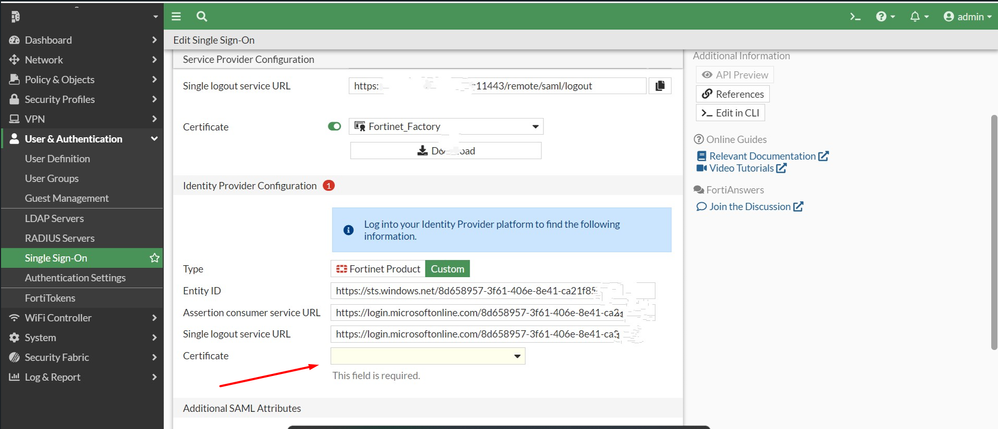Click the Entity ID field
This screenshot has width=998, height=429.
pos(493,292)
